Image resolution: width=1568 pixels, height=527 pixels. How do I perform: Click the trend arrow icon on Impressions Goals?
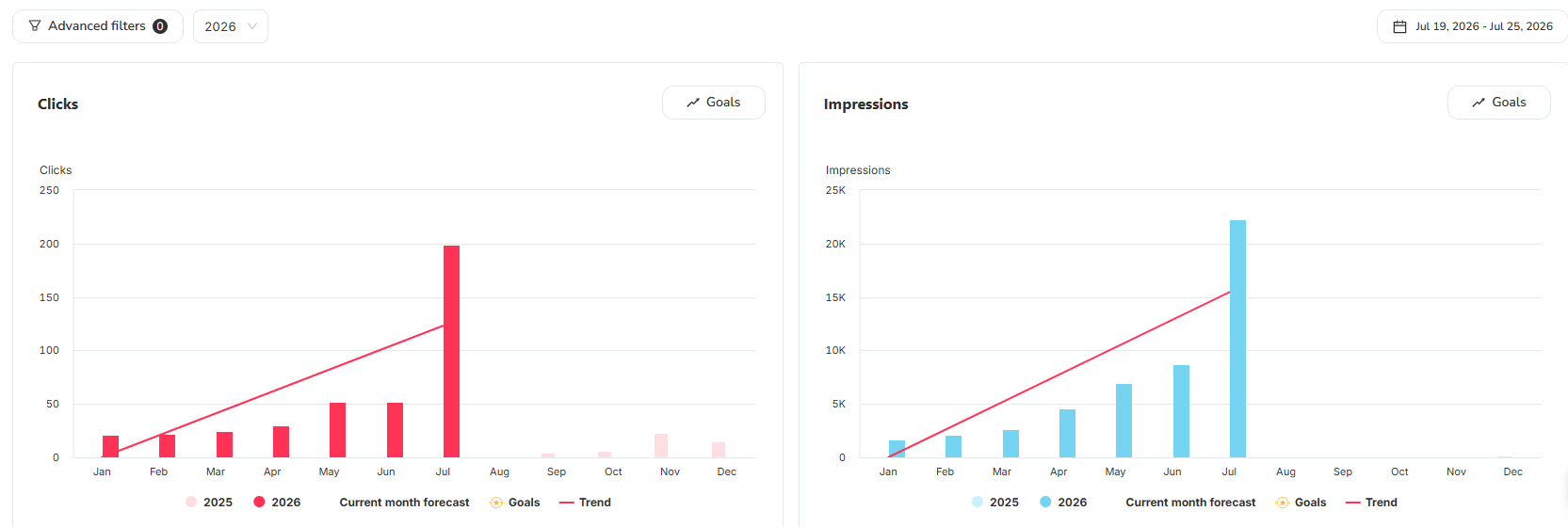tap(1479, 103)
